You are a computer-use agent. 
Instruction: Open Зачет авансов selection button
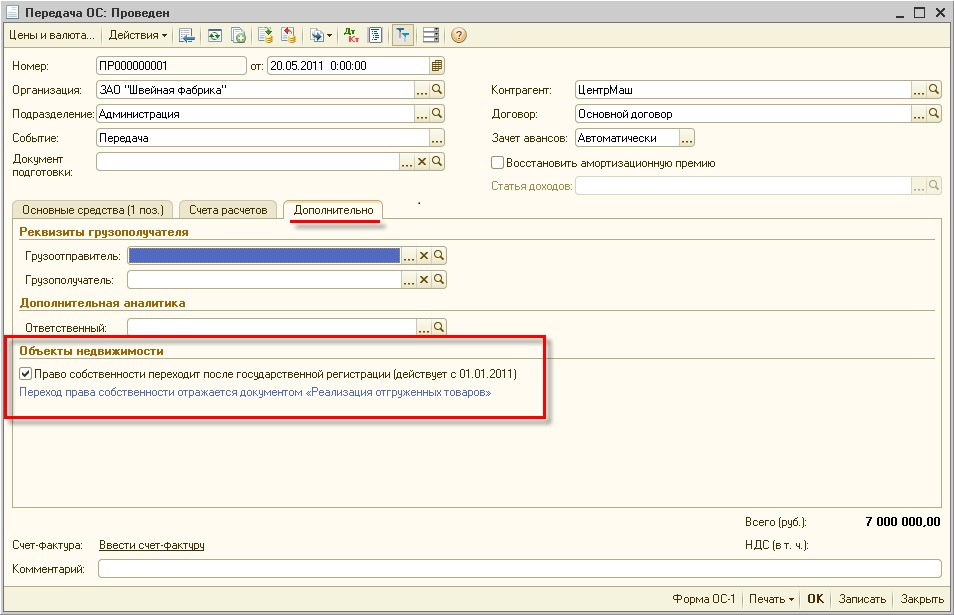[686, 138]
